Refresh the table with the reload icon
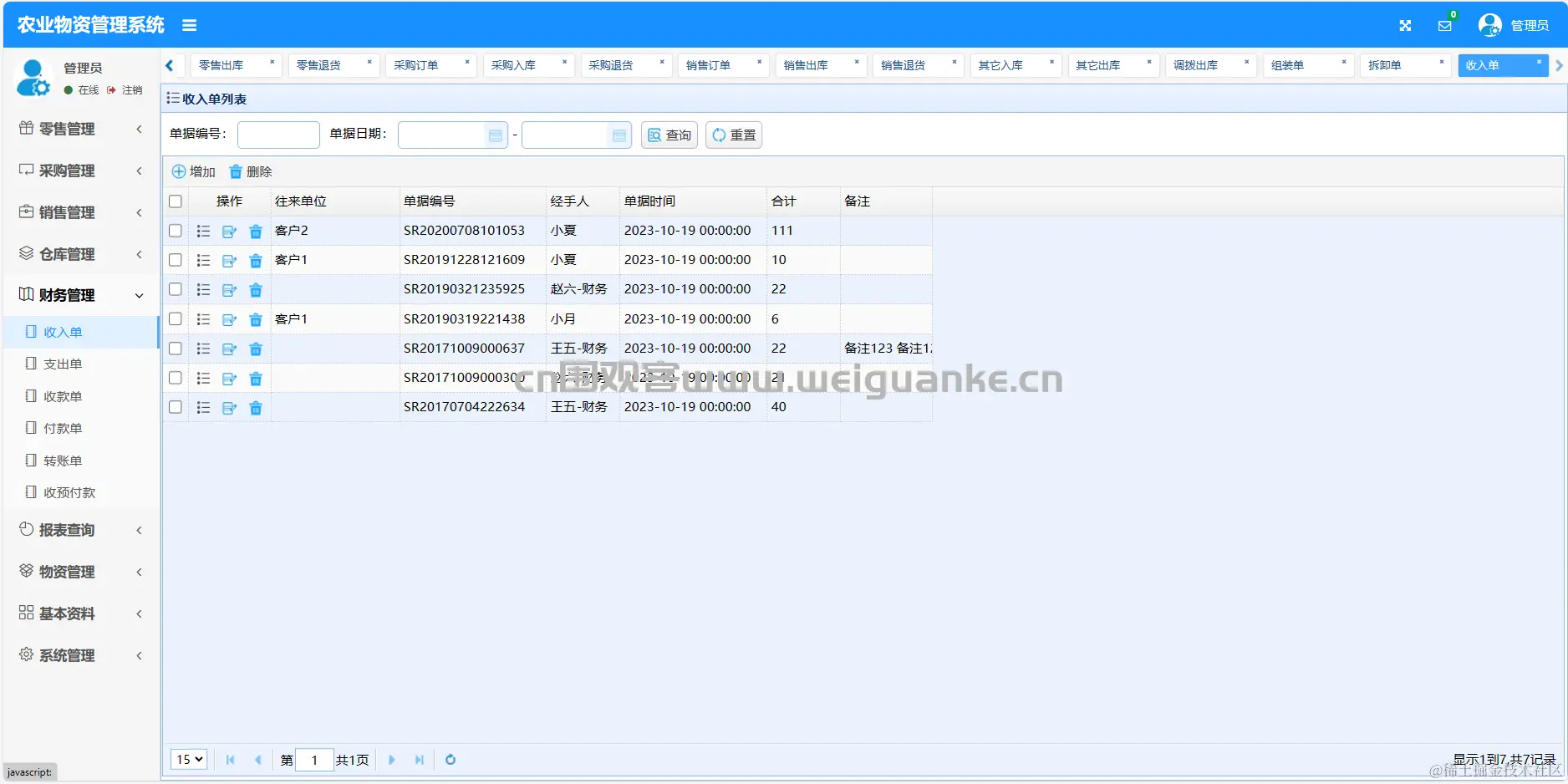The image size is (1568, 784). 451,760
